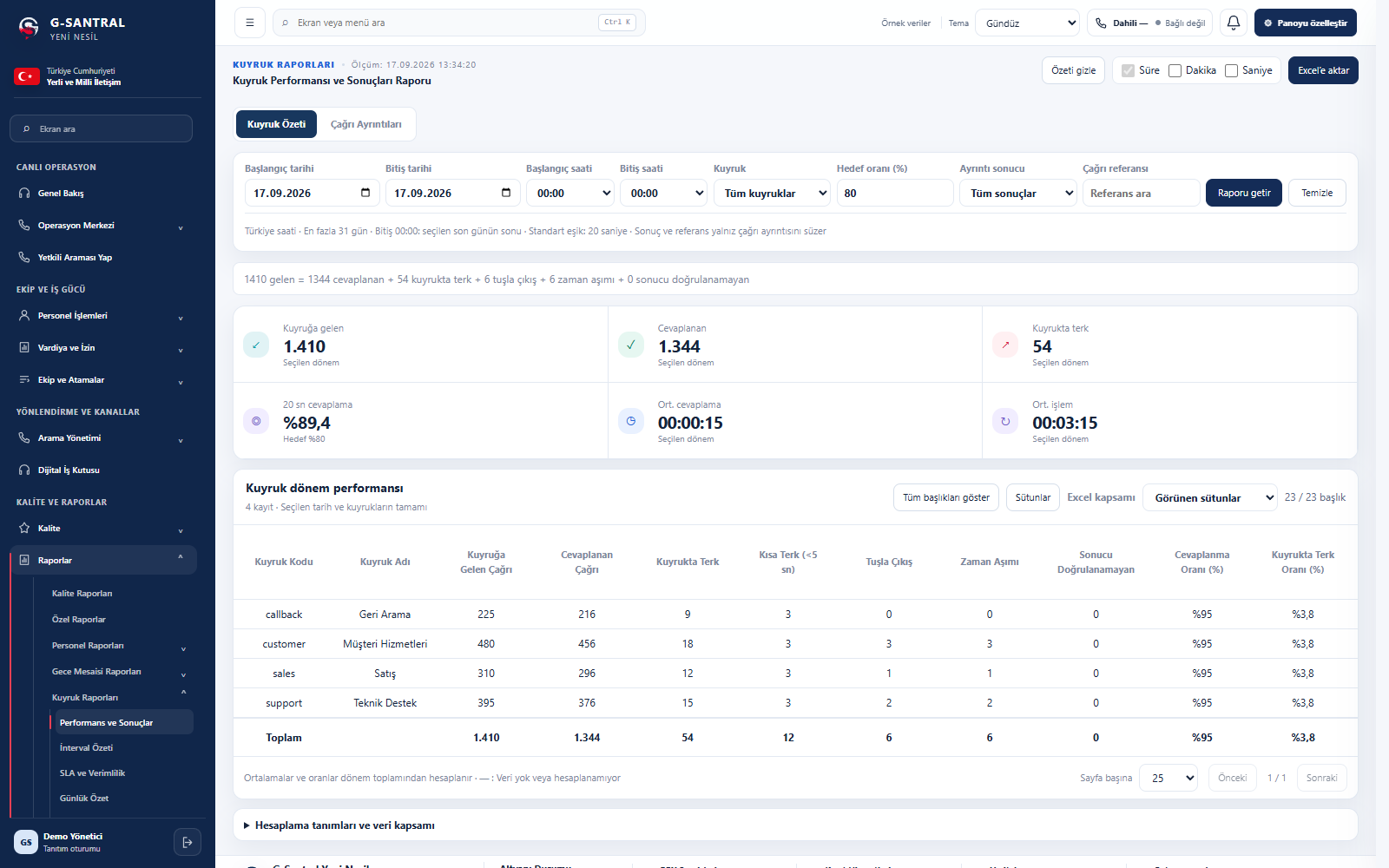
Task: Click the Çağrı referansı search input
Action: click(x=1141, y=193)
